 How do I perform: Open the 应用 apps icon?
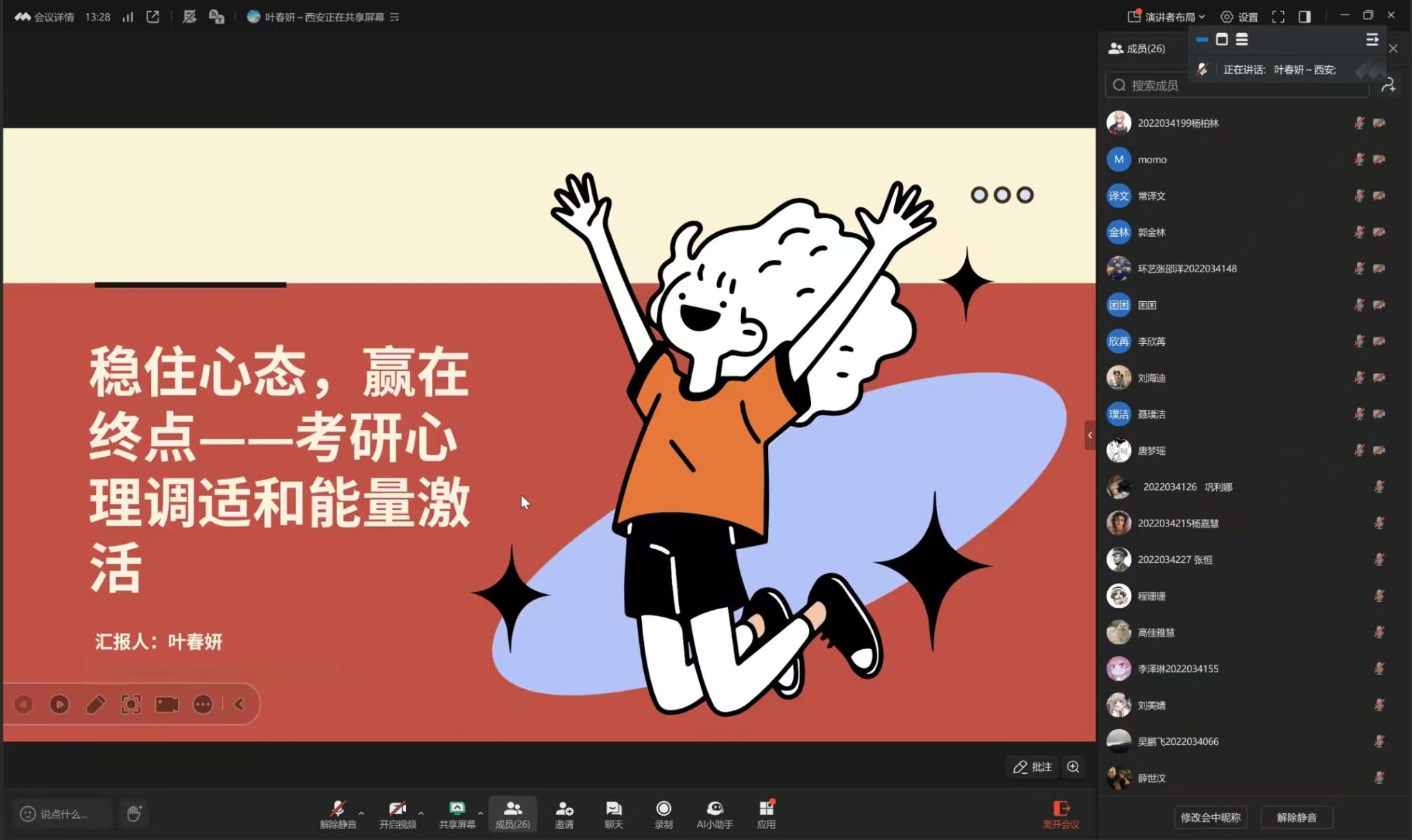coord(766,814)
